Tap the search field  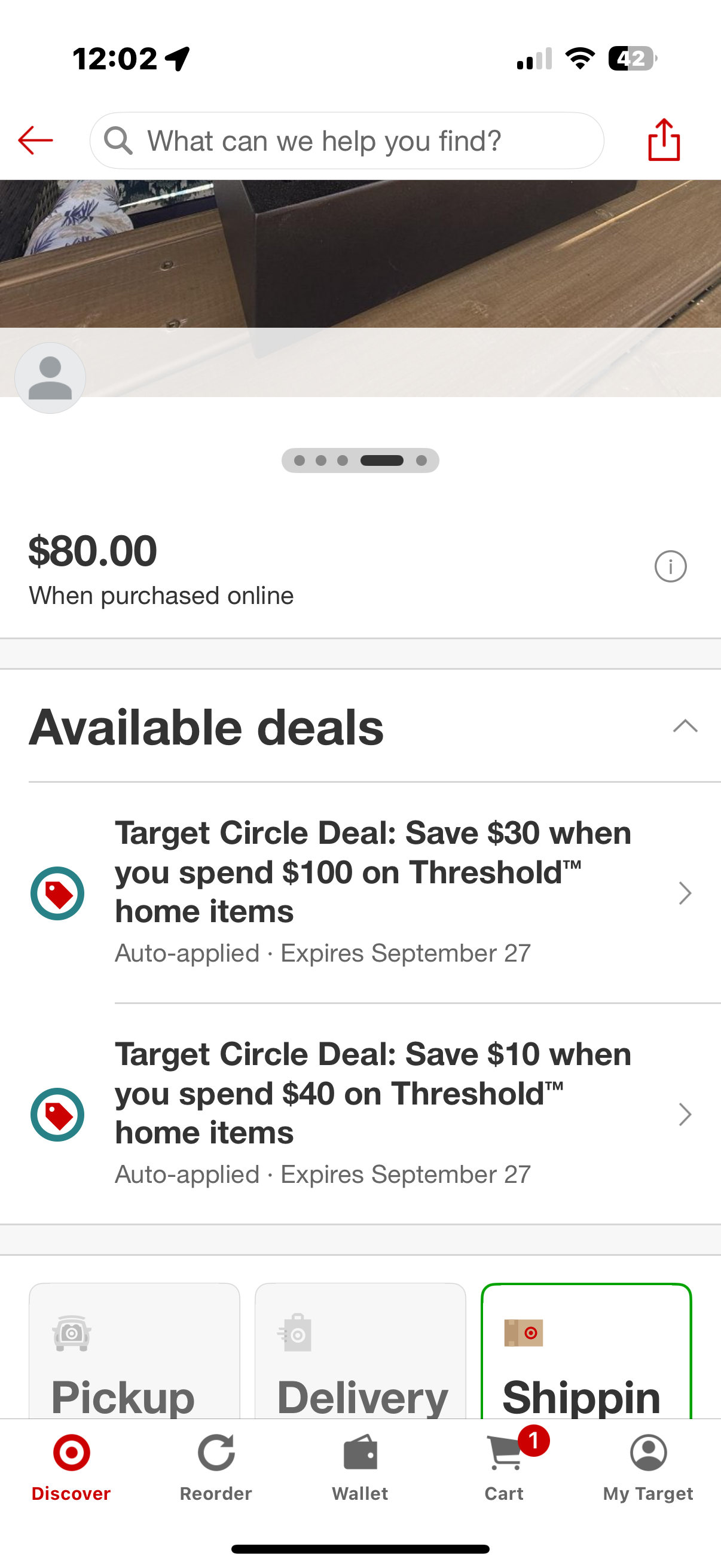pos(347,141)
